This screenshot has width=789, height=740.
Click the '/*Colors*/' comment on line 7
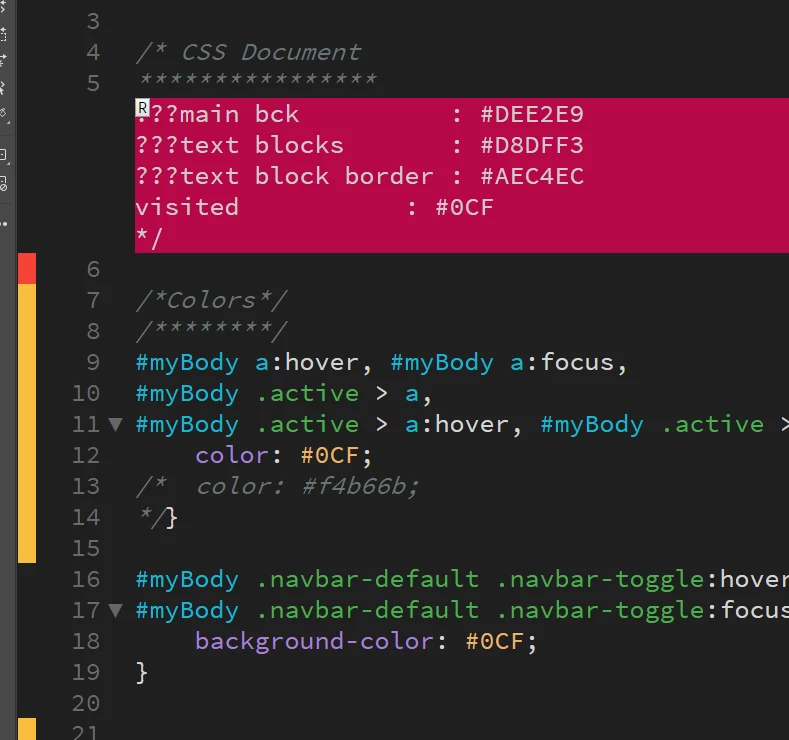211,301
